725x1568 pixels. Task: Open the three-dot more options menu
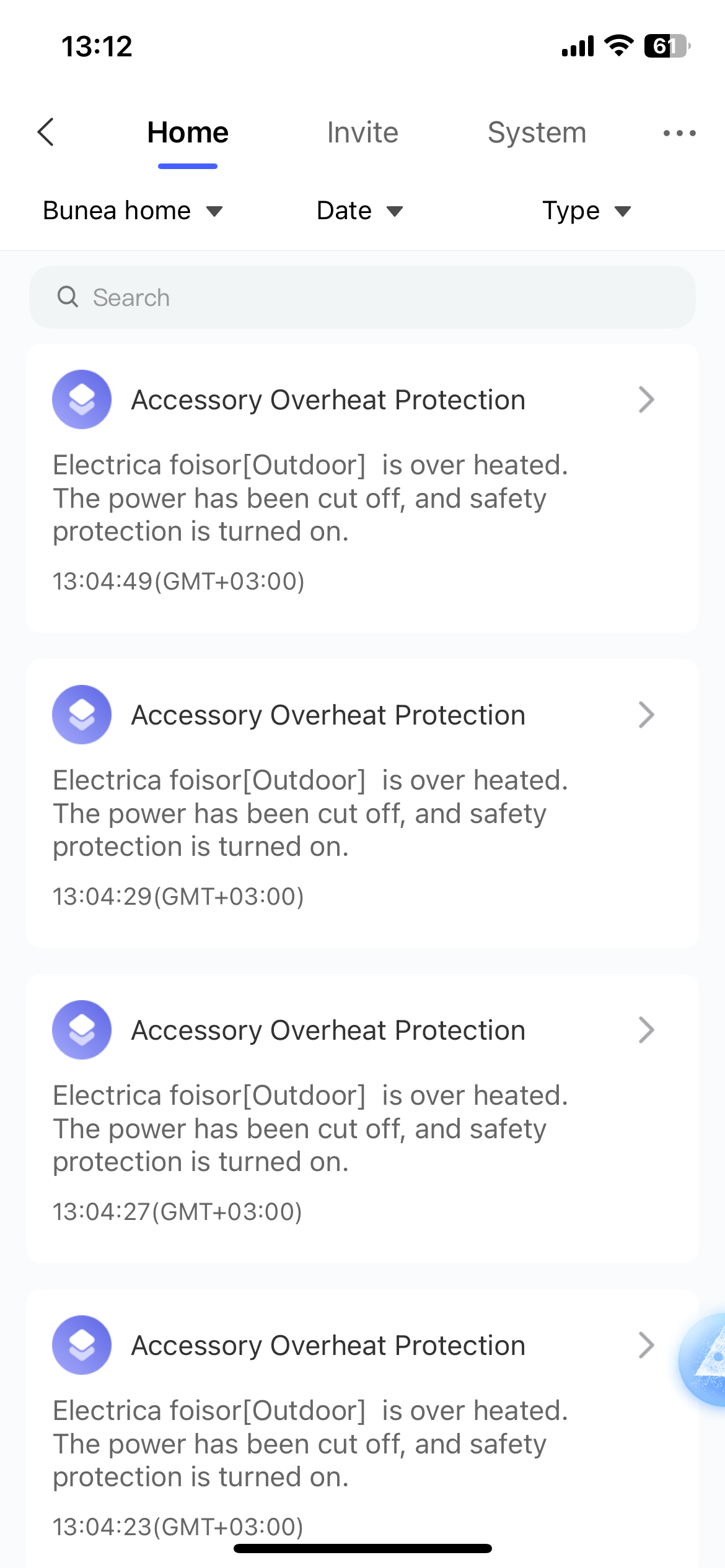679,133
